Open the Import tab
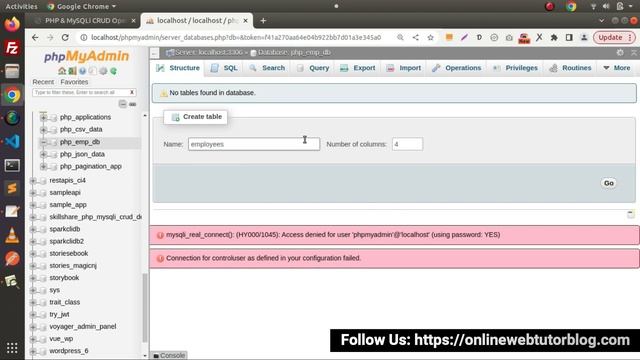Image resolution: width=640 pixels, height=360 pixels. (x=404, y=68)
